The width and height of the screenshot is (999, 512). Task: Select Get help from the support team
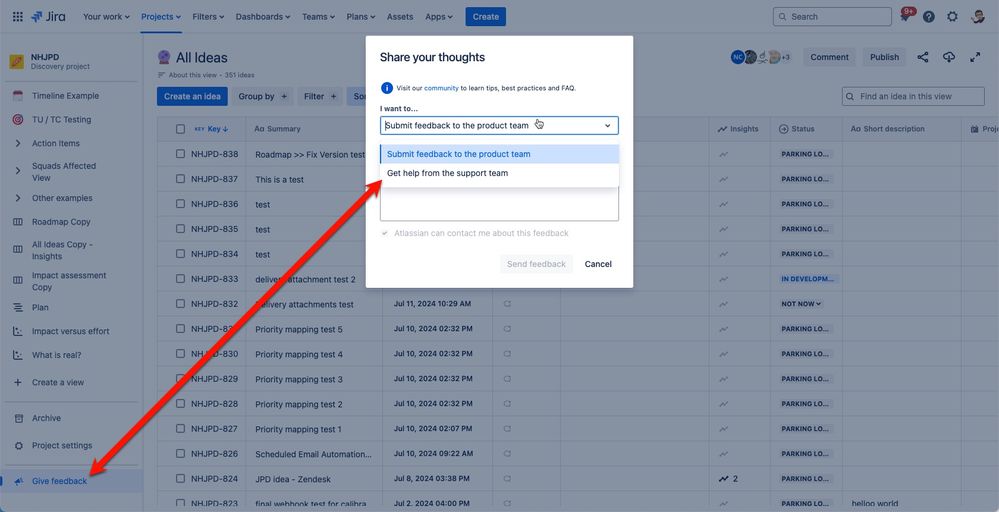[x=499, y=173]
